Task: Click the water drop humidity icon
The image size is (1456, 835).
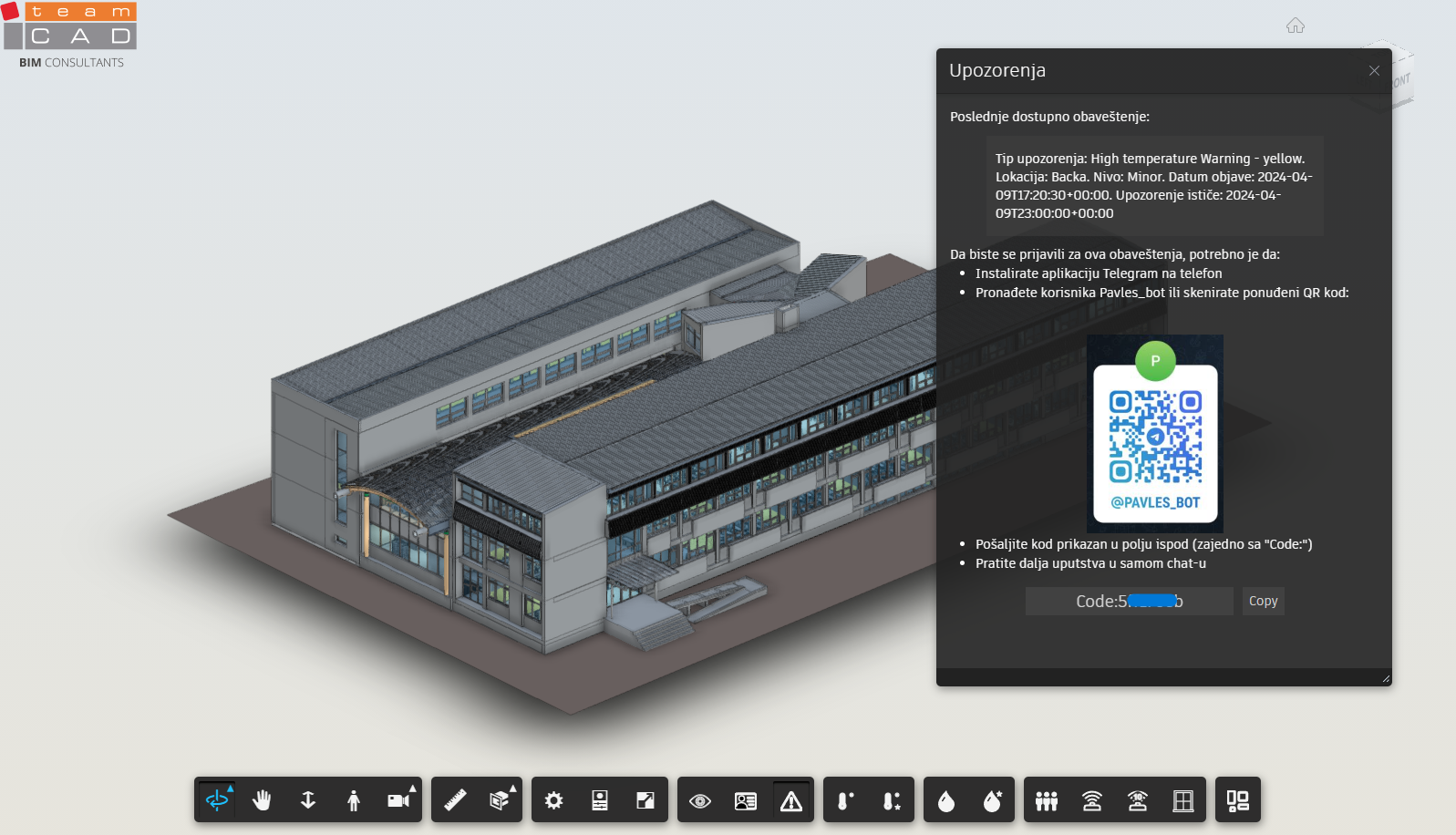Action: click(946, 800)
